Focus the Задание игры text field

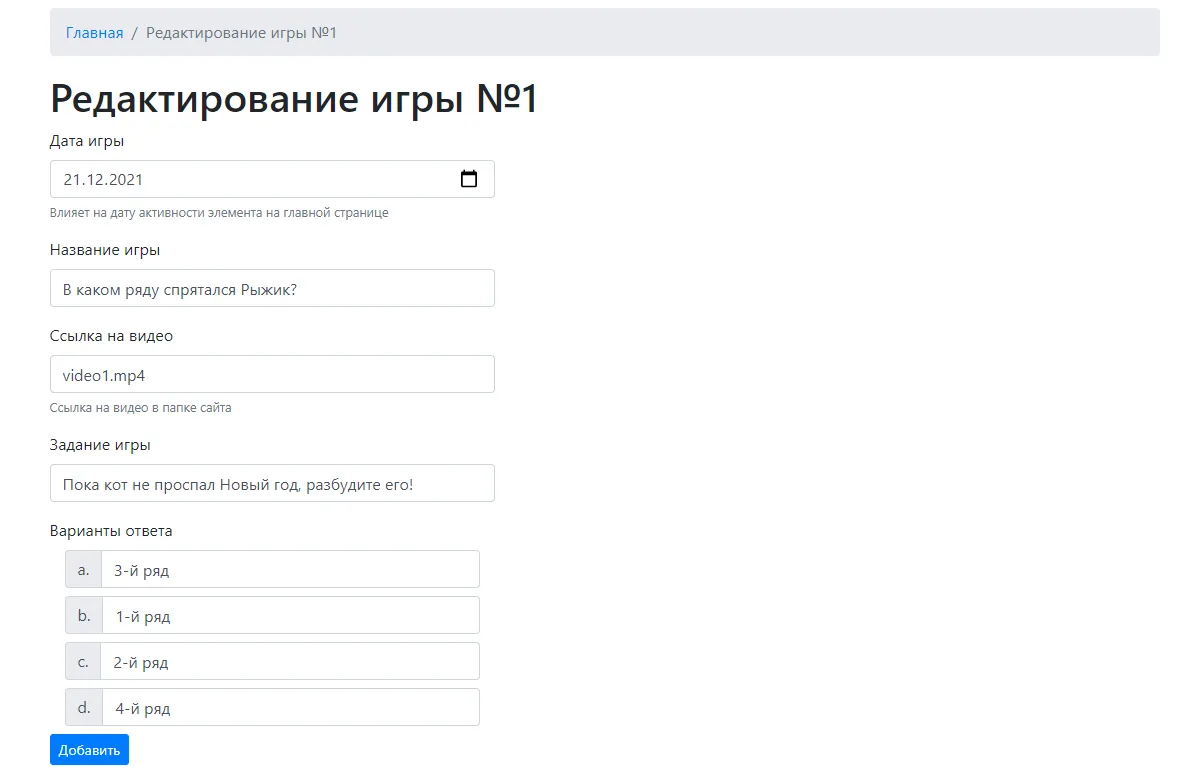click(272, 483)
